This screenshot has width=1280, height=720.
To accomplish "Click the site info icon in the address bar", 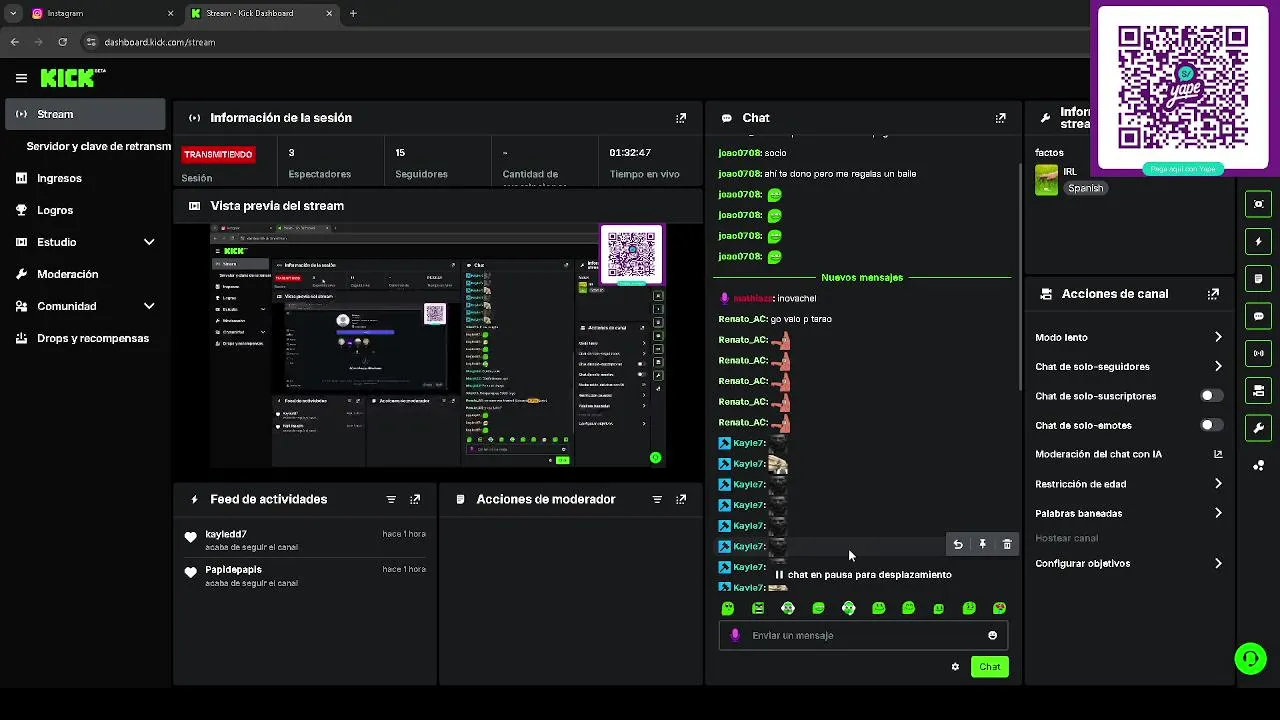I will (91, 42).
